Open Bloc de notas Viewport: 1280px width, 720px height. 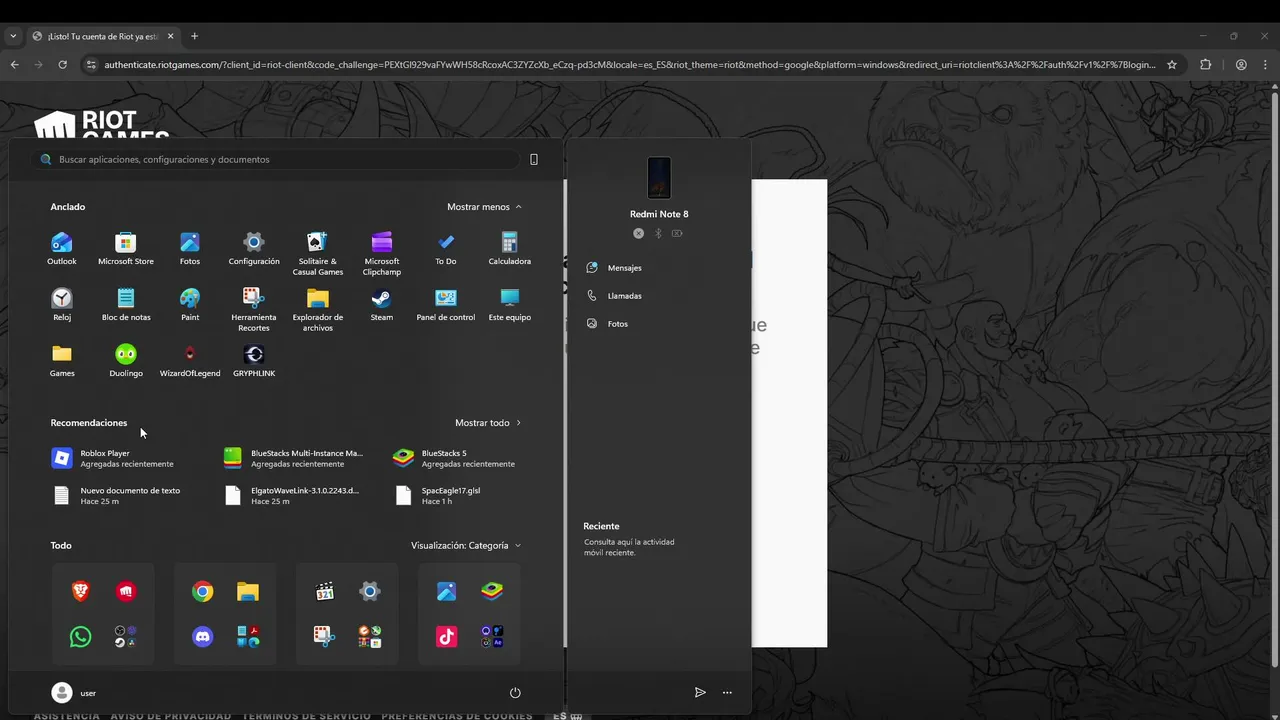tap(126, 305)
